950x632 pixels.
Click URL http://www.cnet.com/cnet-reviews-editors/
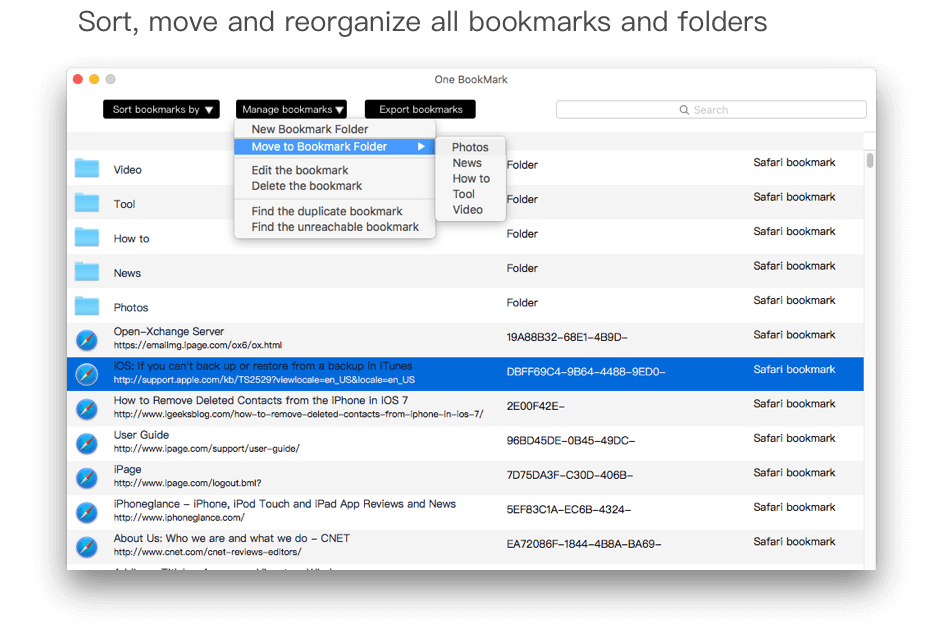(207, 553)
